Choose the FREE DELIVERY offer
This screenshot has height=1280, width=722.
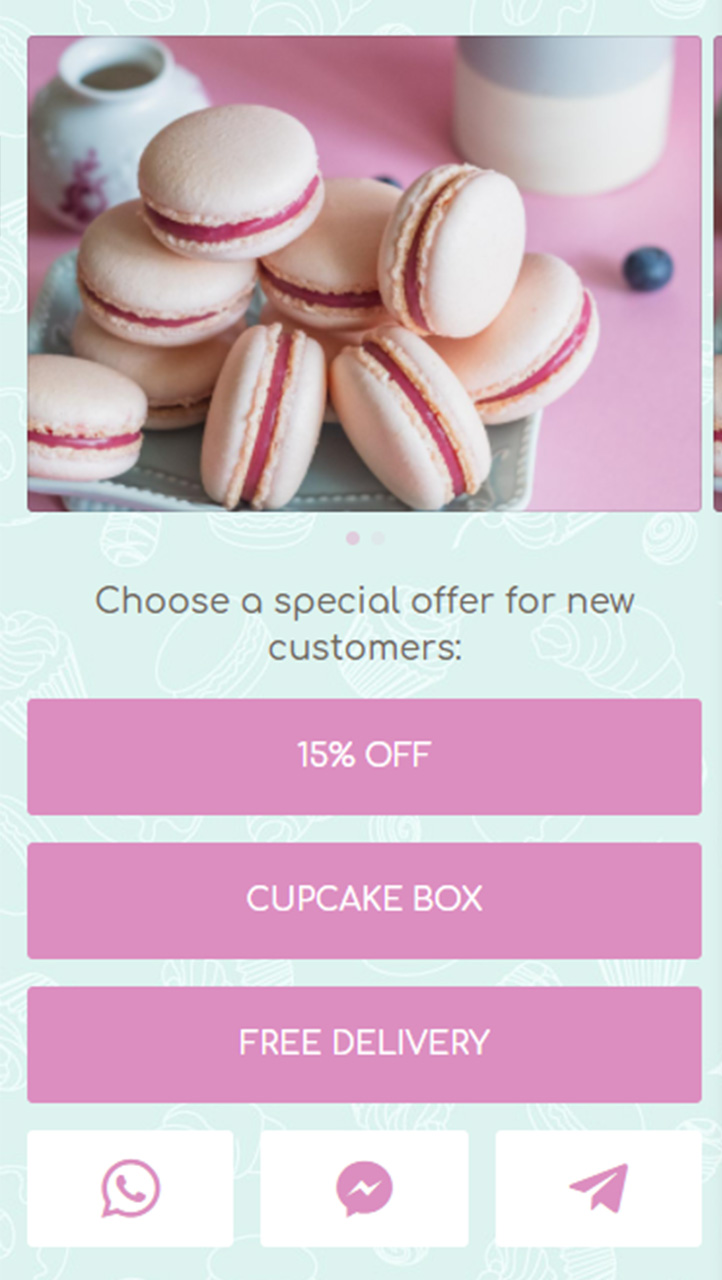tap(364, 1044)
